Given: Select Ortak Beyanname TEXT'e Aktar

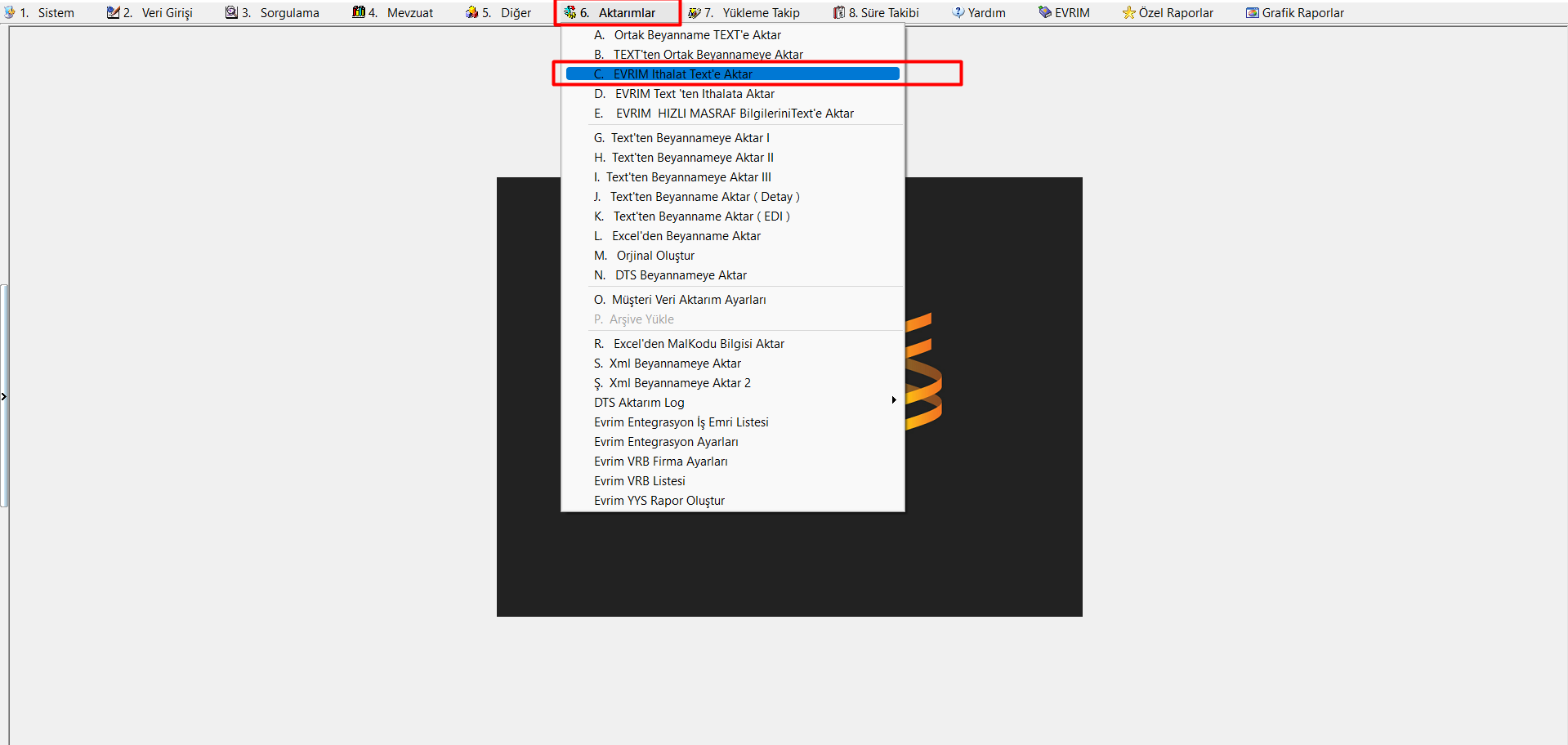Looking at the screenshot, I should pyautogui.click(x=733, y=35).
